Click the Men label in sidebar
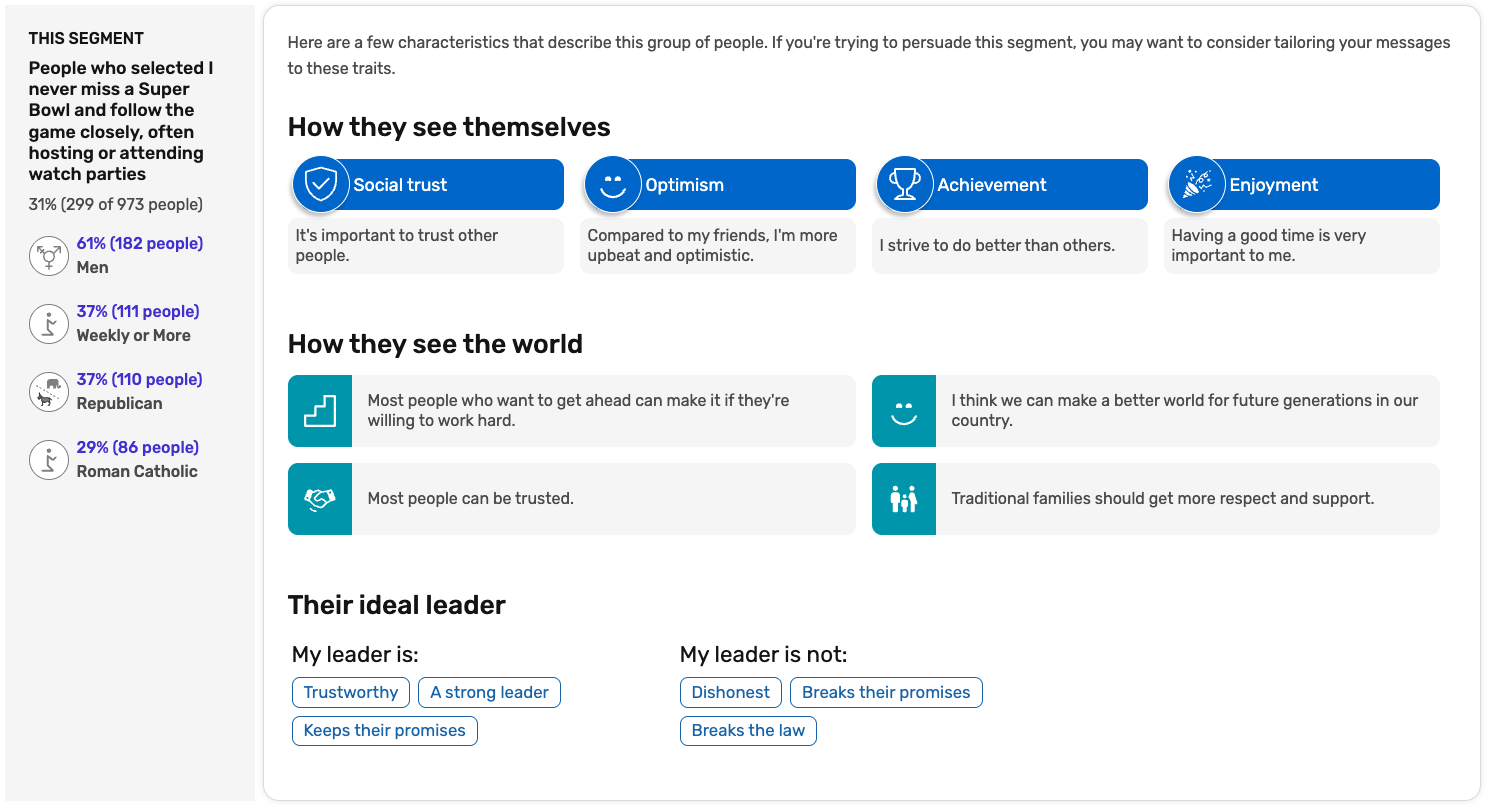This screenshot has width=1488, height=806. [x=93, y=267]
